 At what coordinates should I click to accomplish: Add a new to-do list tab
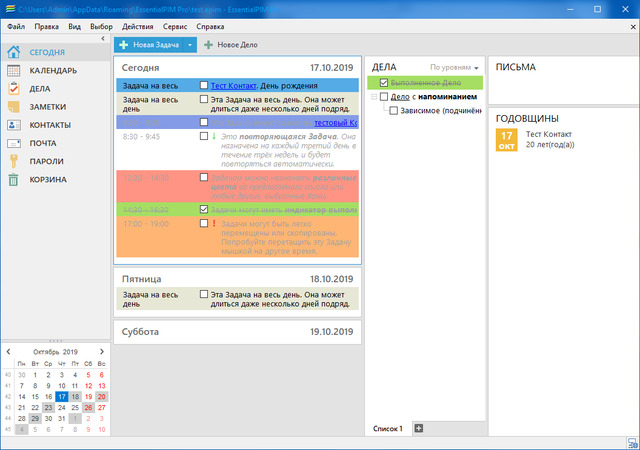click(x=419, y=429)
